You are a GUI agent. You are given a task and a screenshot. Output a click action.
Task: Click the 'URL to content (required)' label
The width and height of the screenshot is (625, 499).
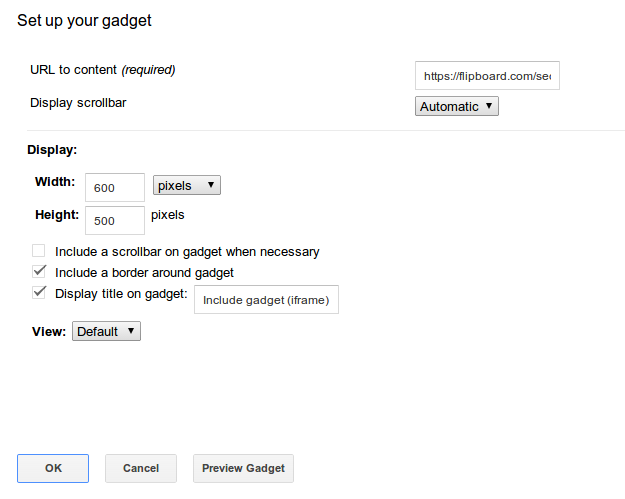(103, 70)
